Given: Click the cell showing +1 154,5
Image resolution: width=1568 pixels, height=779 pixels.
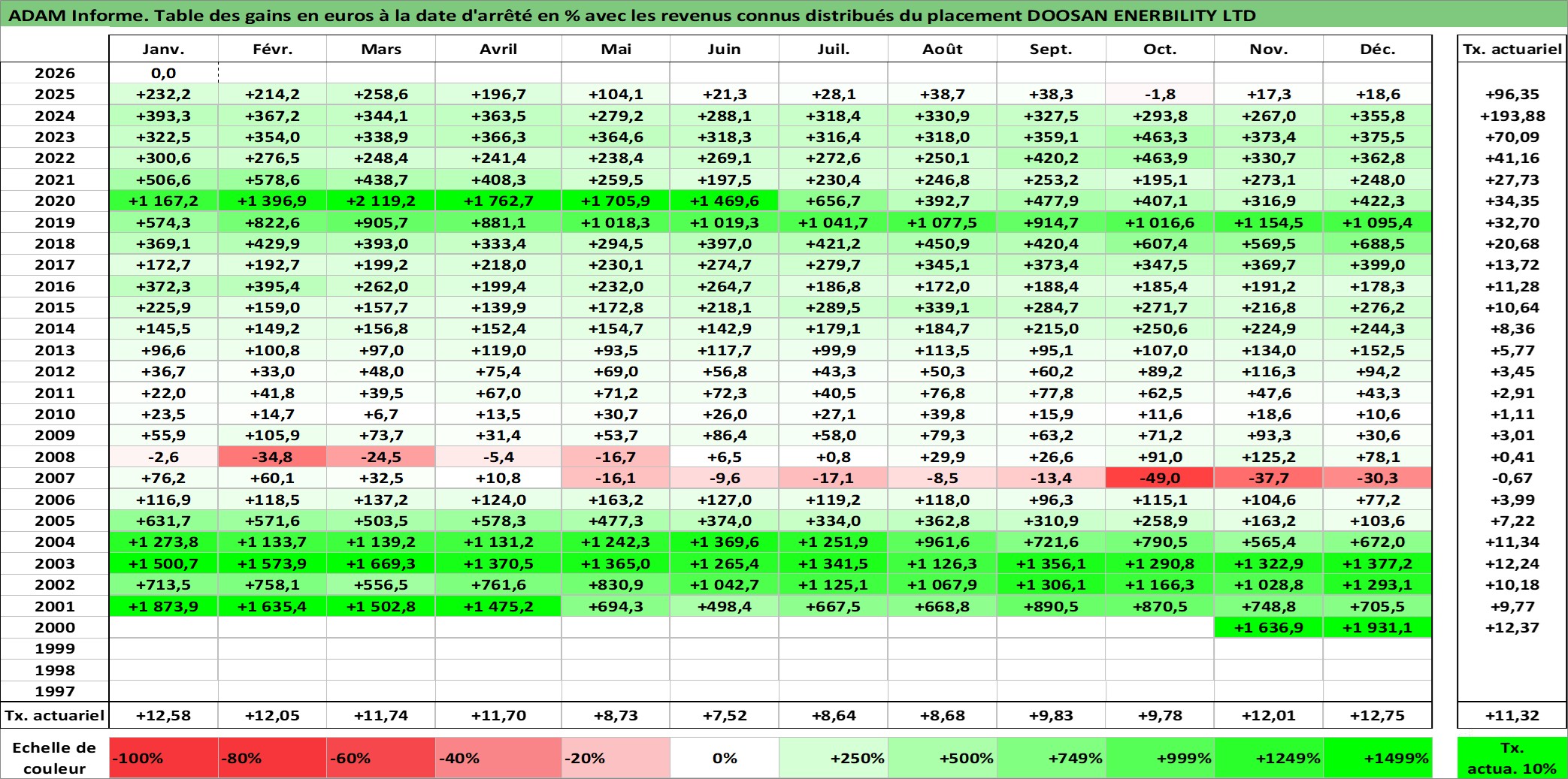Looking at the screenshot, I should (1269, 222).
